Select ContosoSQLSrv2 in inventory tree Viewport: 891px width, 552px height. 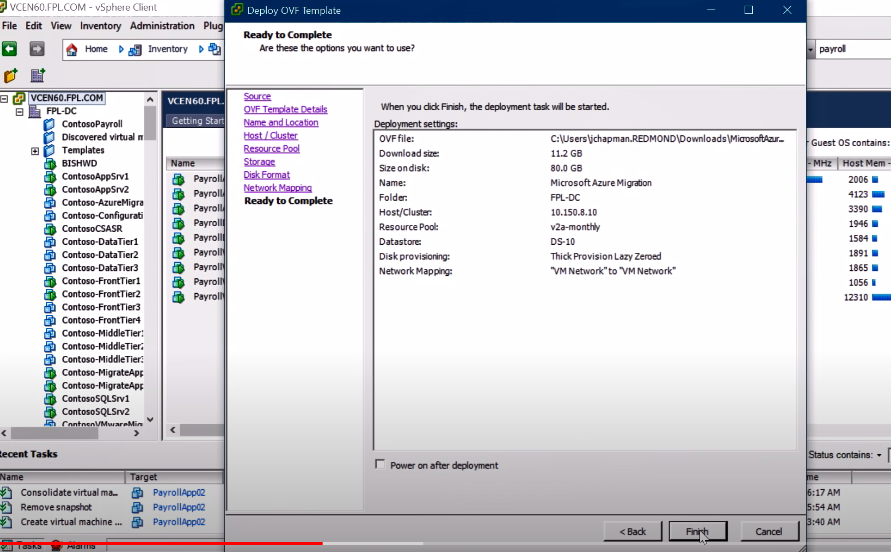click(95, 412)
